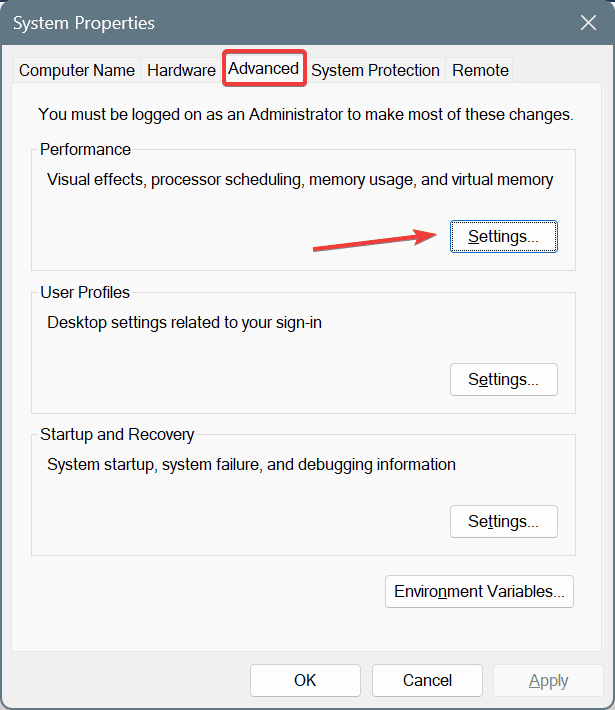Switch to the Remote tab
The image size is (615, 710).
click(x=480, y=70)
